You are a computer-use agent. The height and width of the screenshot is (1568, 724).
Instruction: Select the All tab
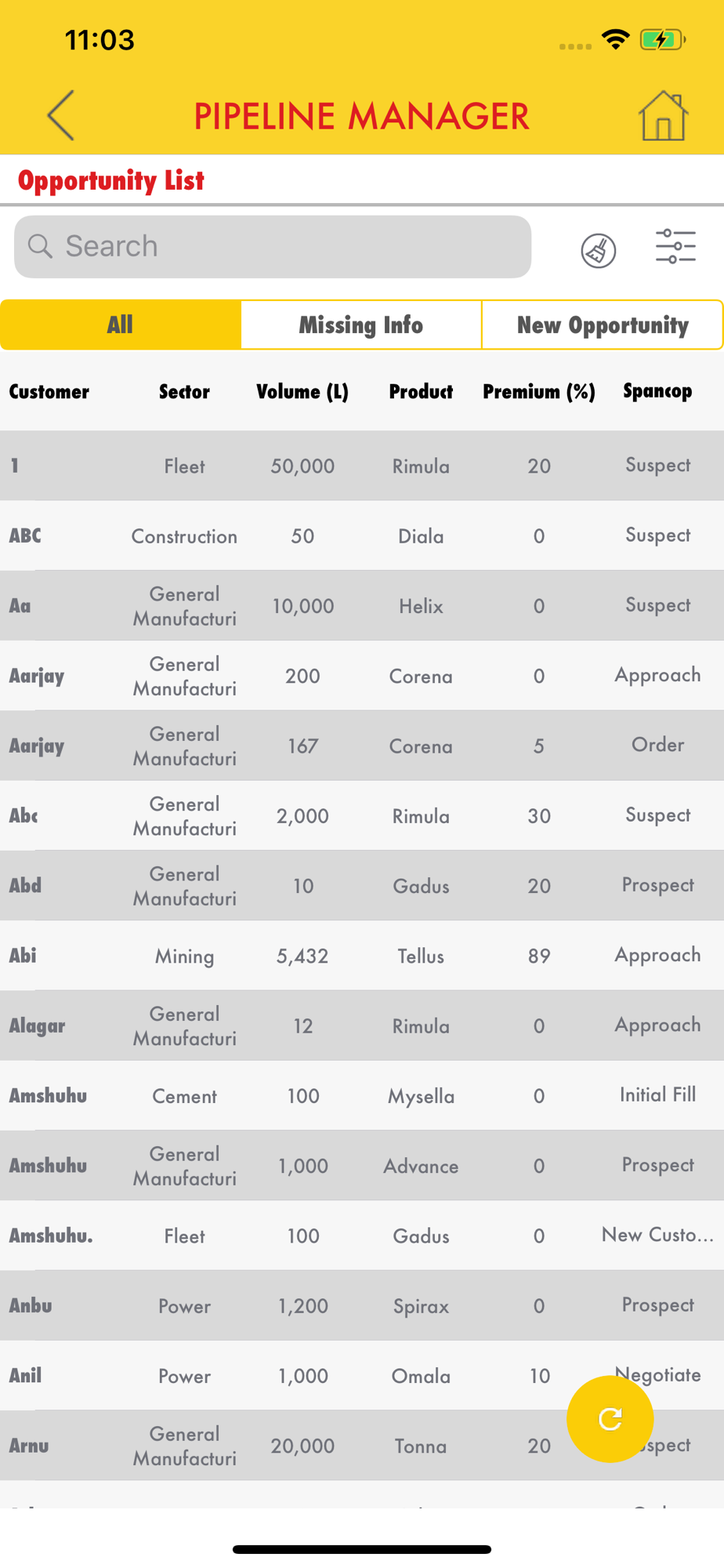point(121,325)
